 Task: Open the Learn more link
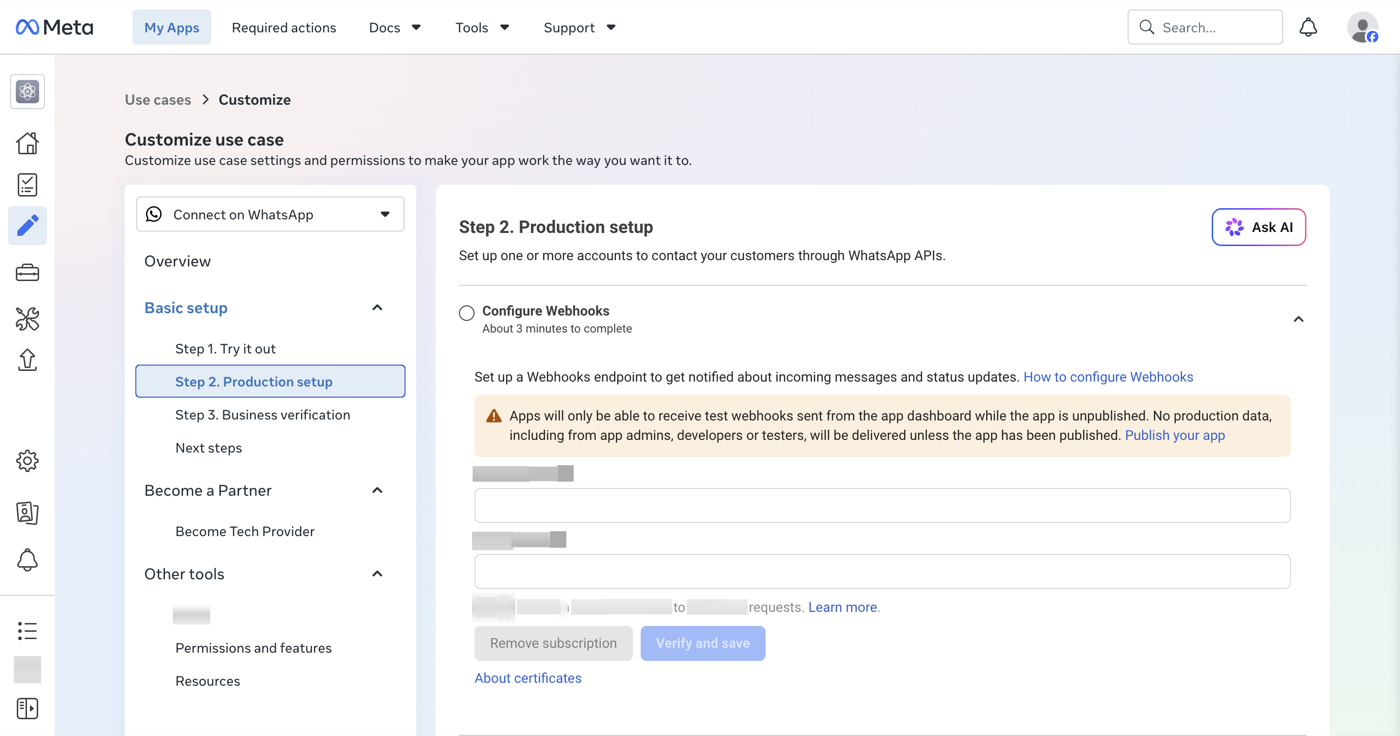click(x=843, y=607)
